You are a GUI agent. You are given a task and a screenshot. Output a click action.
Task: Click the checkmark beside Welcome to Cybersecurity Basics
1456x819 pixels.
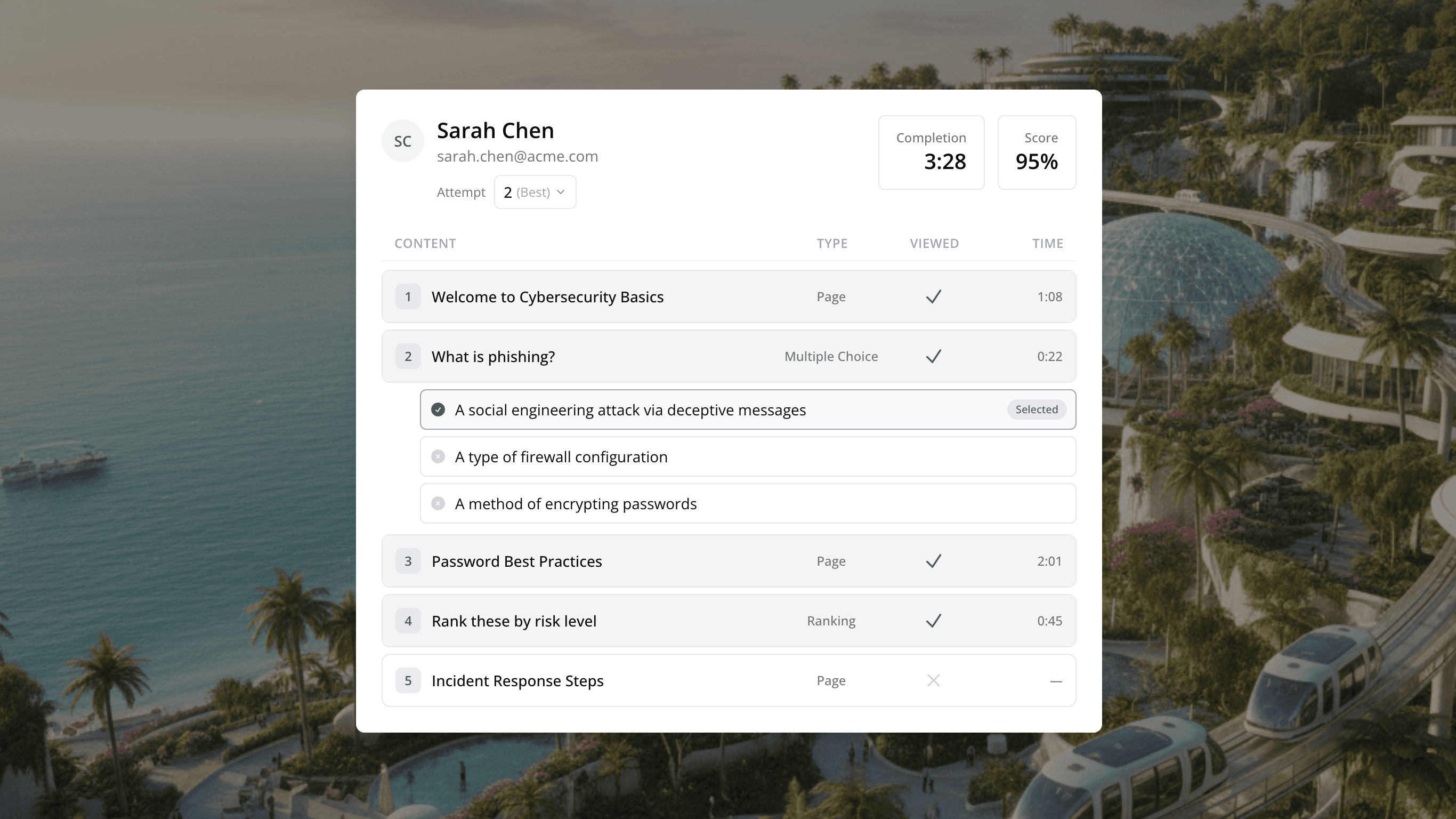933,296
